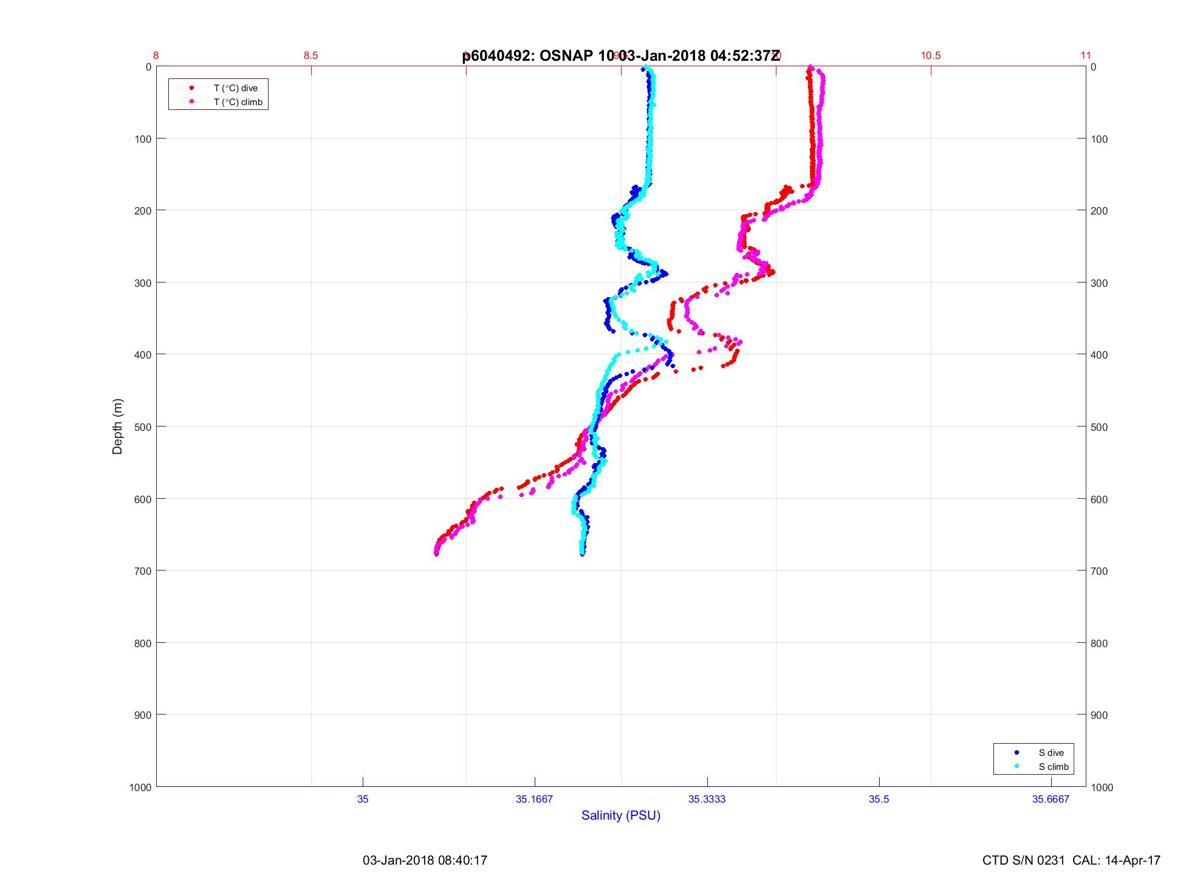
Task: Select the 'S climb' legend entry
Action: tap(1054, 766)
